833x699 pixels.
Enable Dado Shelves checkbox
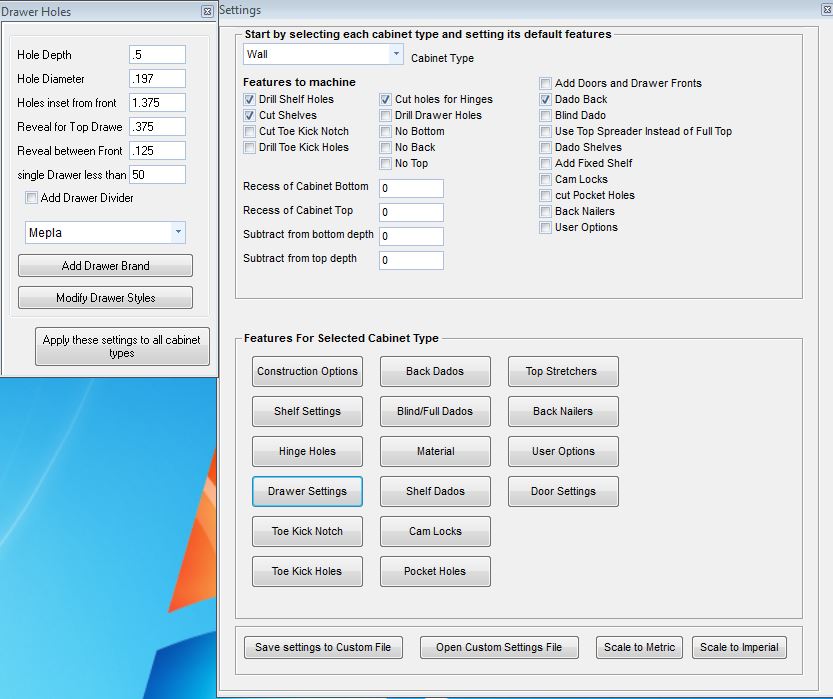click(545, 147)
